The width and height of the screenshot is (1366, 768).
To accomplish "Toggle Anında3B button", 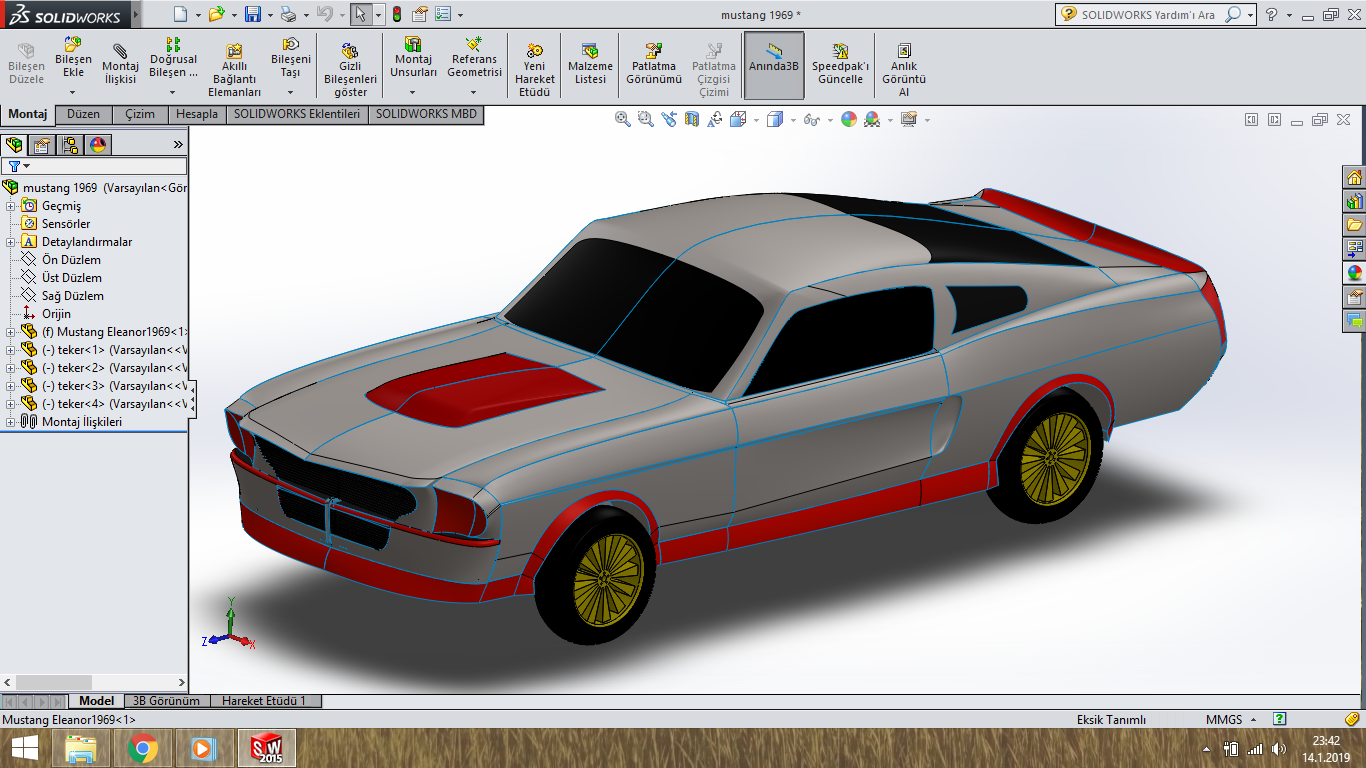I will 774,65.
